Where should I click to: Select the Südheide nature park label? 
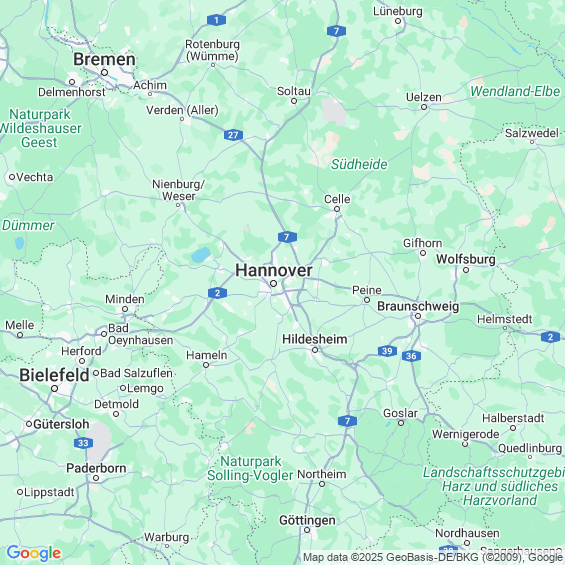[x=359, y=164]
